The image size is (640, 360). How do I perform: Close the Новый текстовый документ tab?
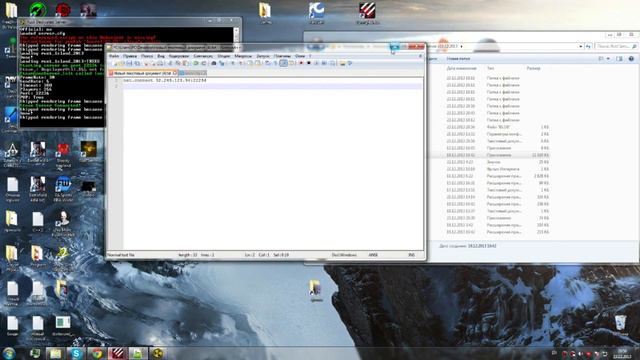point(175,73)
